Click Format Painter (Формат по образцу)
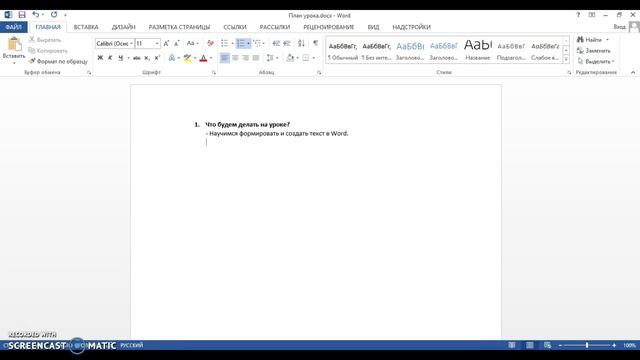Screen dimensions: 640x360 click(58, 61)
